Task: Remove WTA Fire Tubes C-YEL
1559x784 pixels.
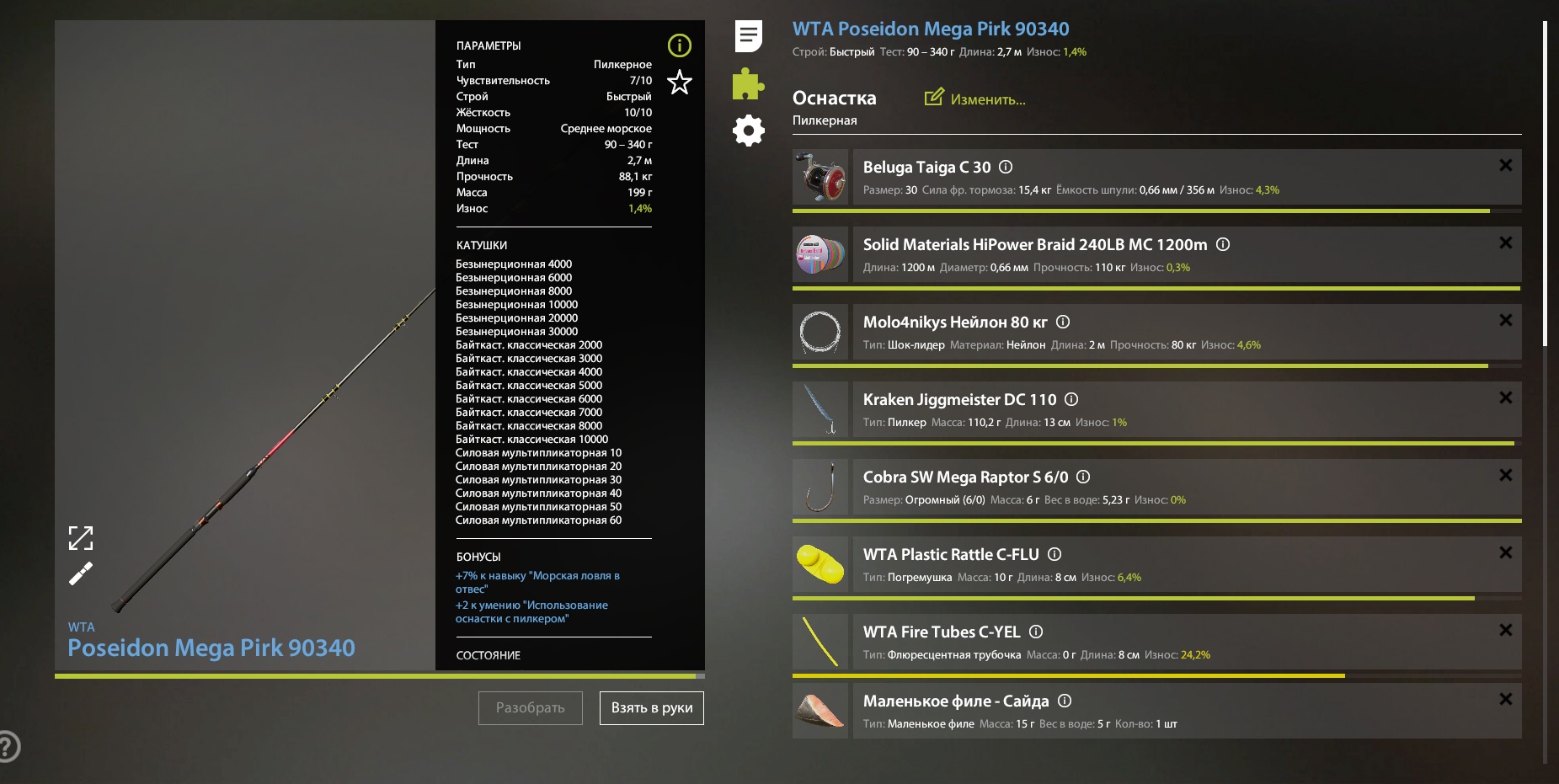Action: pyautogui.click(x=1506, y=630)
